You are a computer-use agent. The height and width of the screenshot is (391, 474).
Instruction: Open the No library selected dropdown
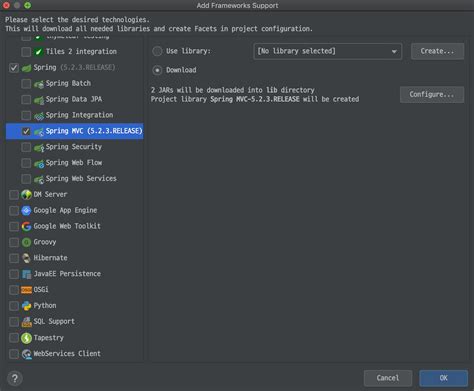[328, 51]
